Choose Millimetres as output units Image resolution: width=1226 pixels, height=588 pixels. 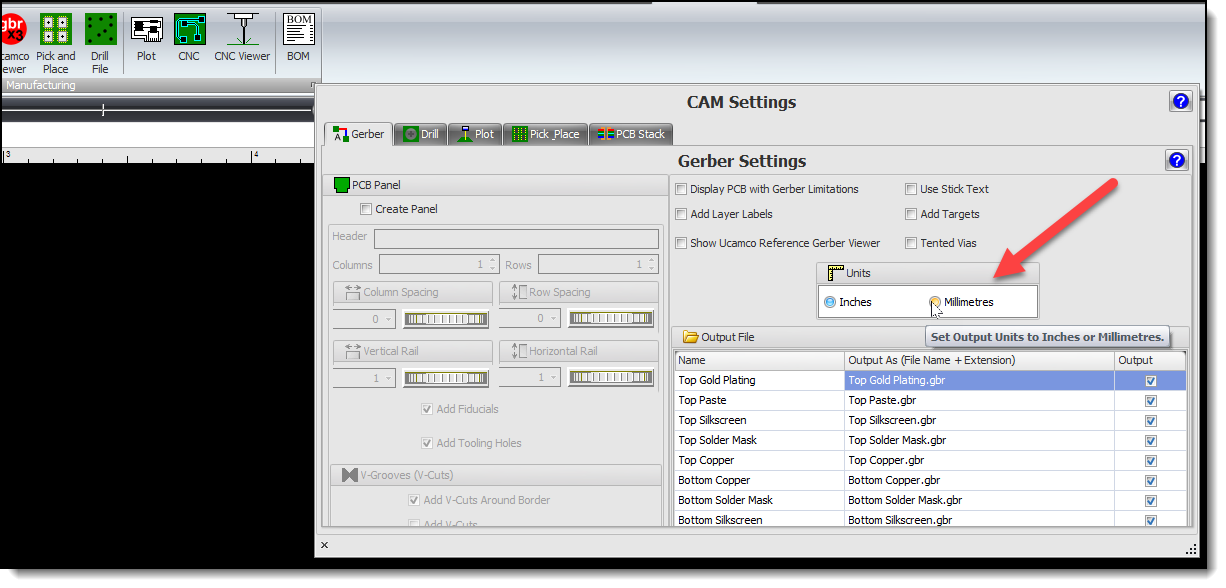tap(935, 302)
